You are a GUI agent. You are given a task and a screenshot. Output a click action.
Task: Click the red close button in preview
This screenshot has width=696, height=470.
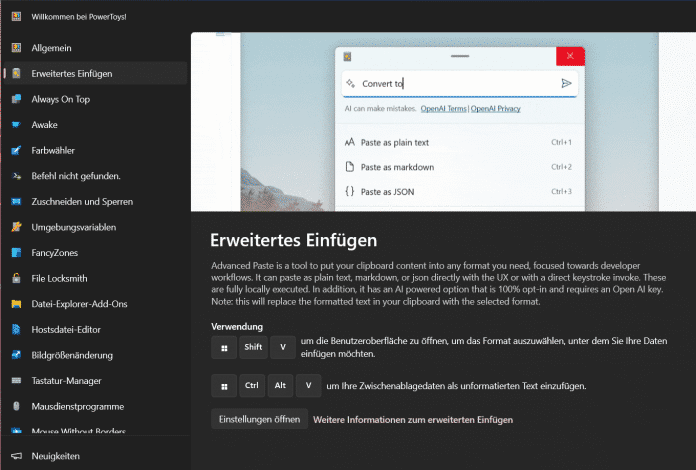(x=570, y=56)
